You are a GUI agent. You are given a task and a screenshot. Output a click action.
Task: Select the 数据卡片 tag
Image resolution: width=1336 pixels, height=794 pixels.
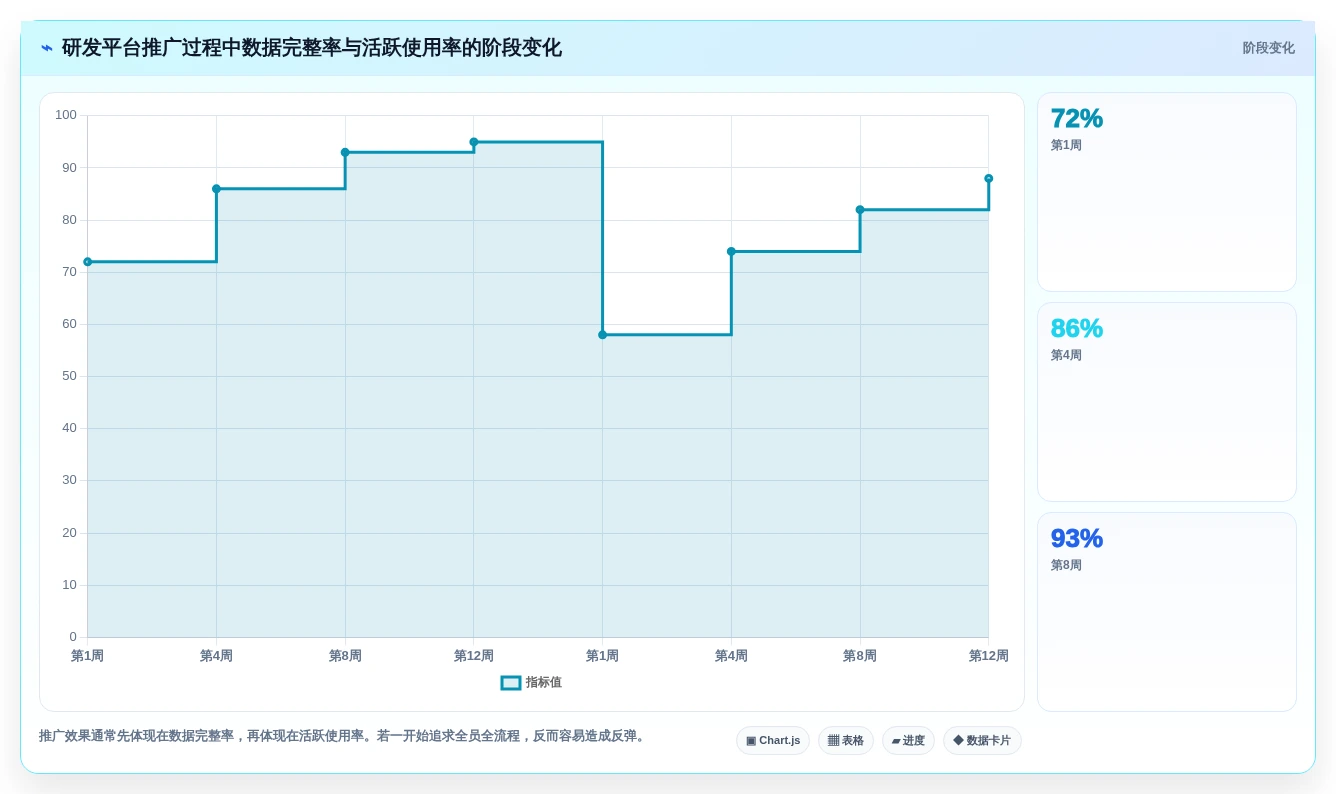tap(982, 741)
